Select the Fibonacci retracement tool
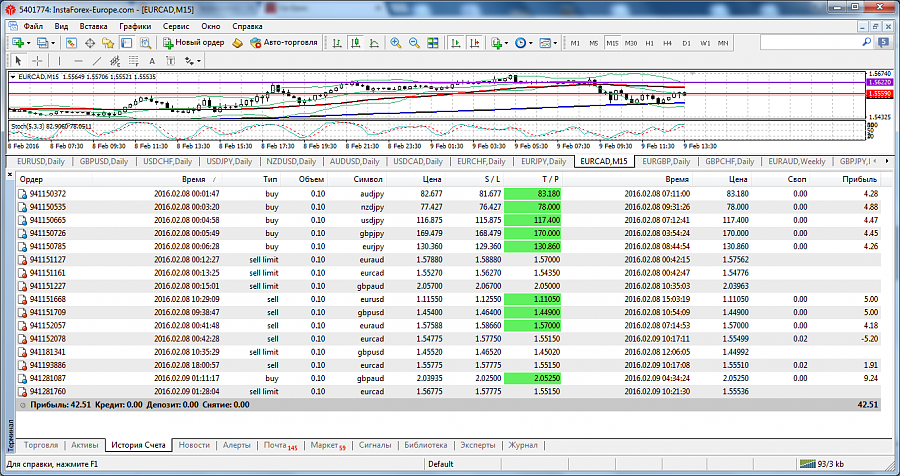Image resolution: width=900 pixels, height=476 pixels. click(x=133, y=60)
